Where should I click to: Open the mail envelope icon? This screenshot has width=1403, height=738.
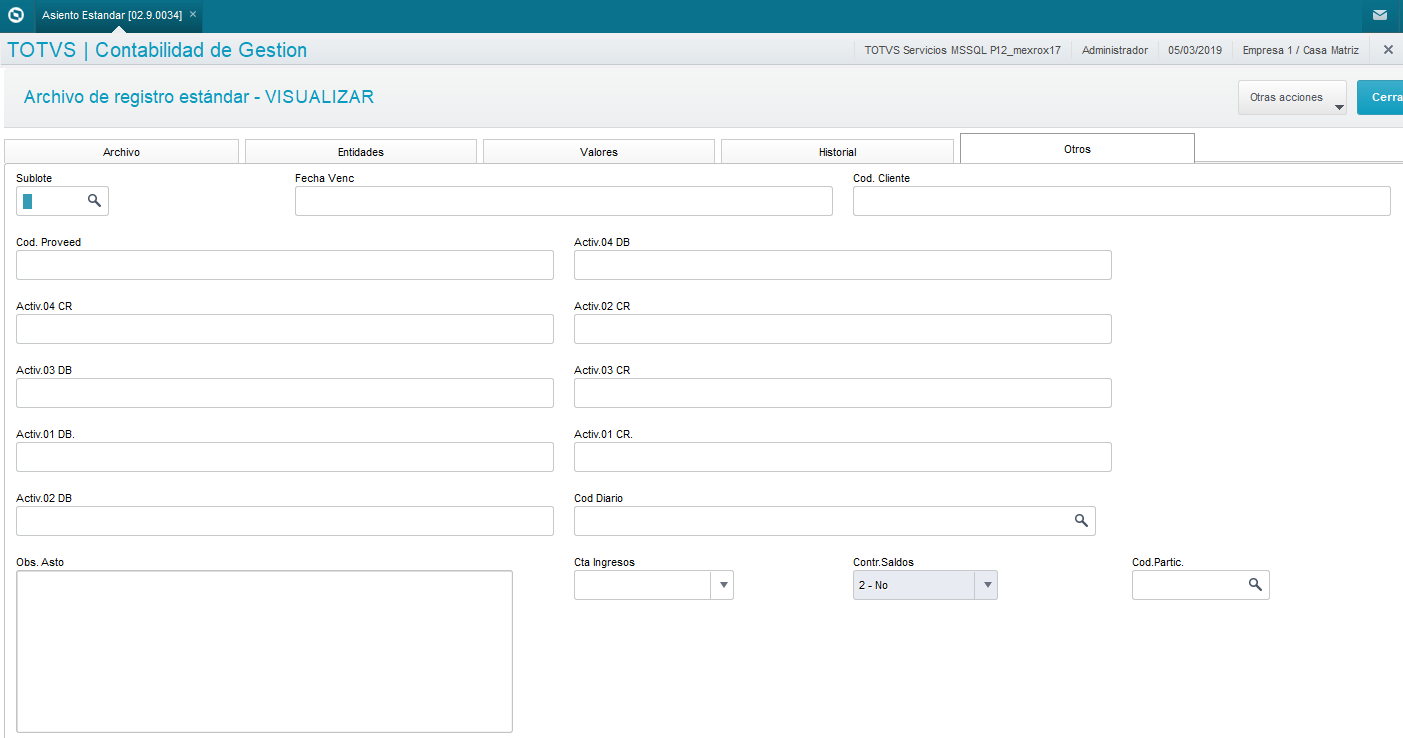point(1380,15)
